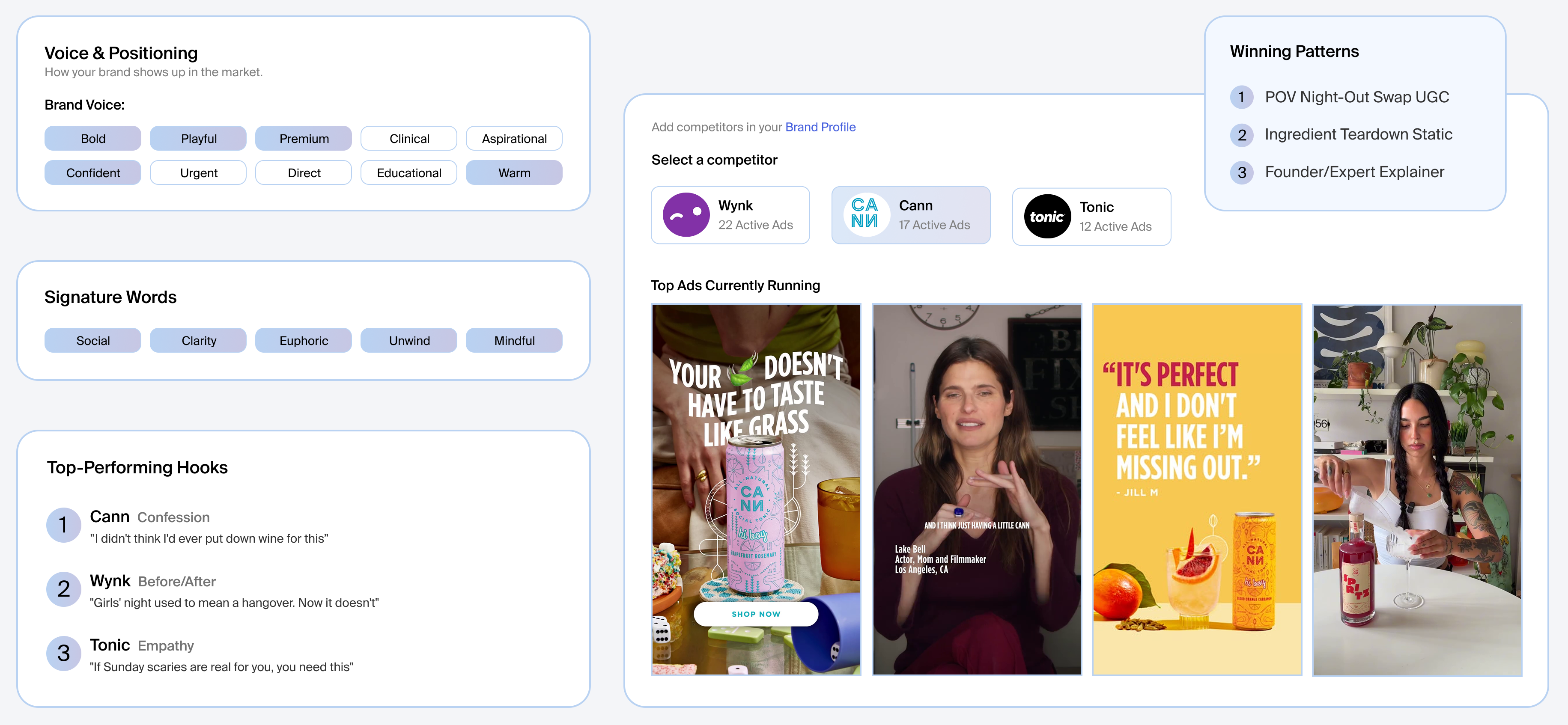This screenshot has width=1568, height=725.
Task: Toggle the Confident brand voice chip
Action: tap(93, 173)
